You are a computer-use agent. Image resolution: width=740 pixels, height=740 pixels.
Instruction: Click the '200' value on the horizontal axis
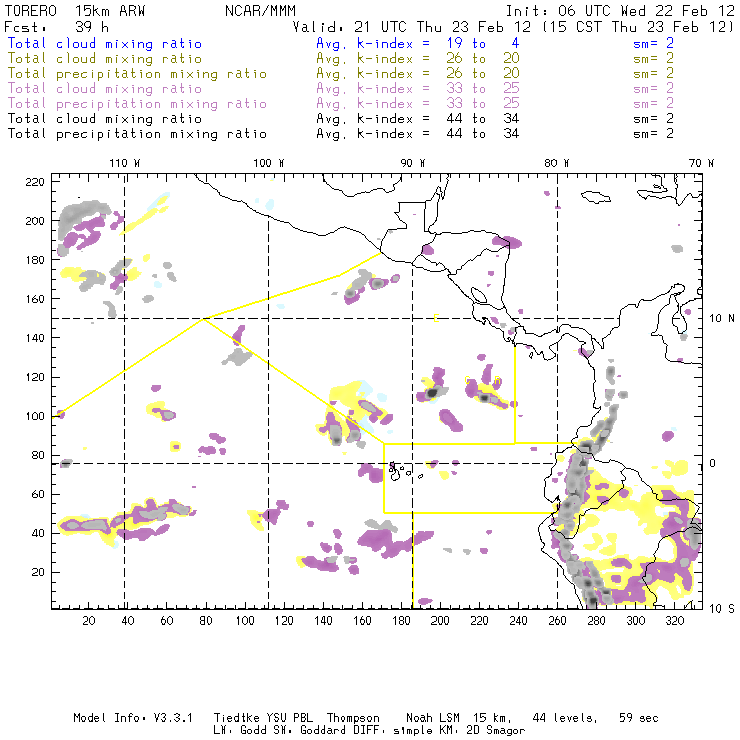440,621
